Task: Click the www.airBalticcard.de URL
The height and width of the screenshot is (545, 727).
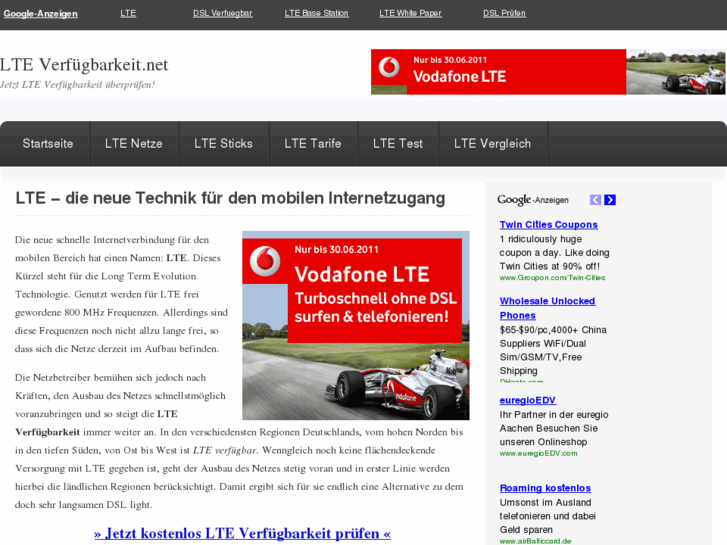Action: [x=535, y=541]
